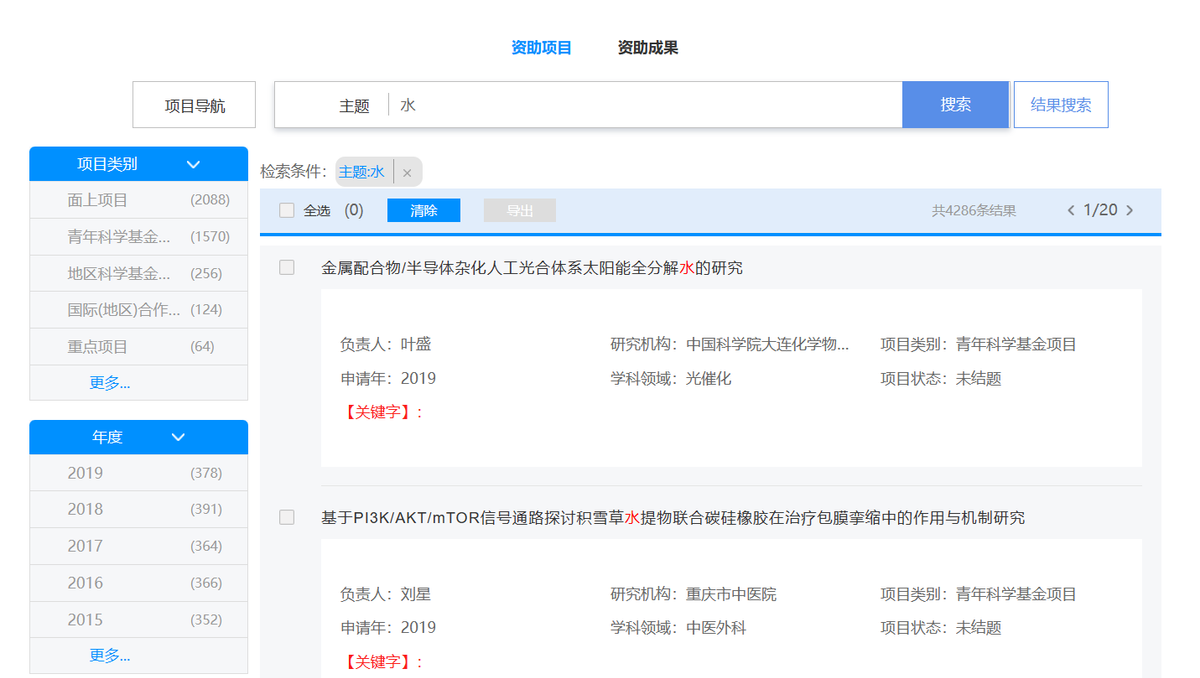Image resolution: width=1200 pixels, height=678 pixels.
Task: Switch to the 资助成果 tab
Action: click(x=646, y=46)
